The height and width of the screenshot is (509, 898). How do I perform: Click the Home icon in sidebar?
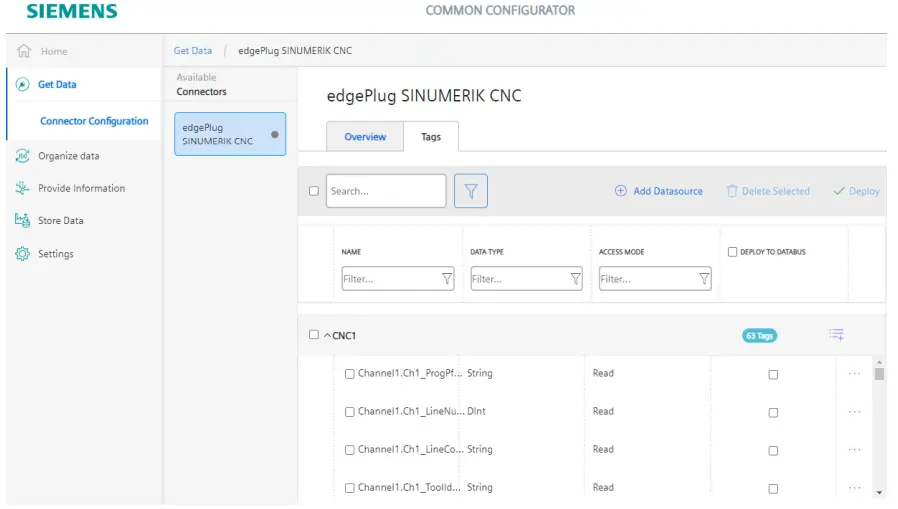click(24, 51)
